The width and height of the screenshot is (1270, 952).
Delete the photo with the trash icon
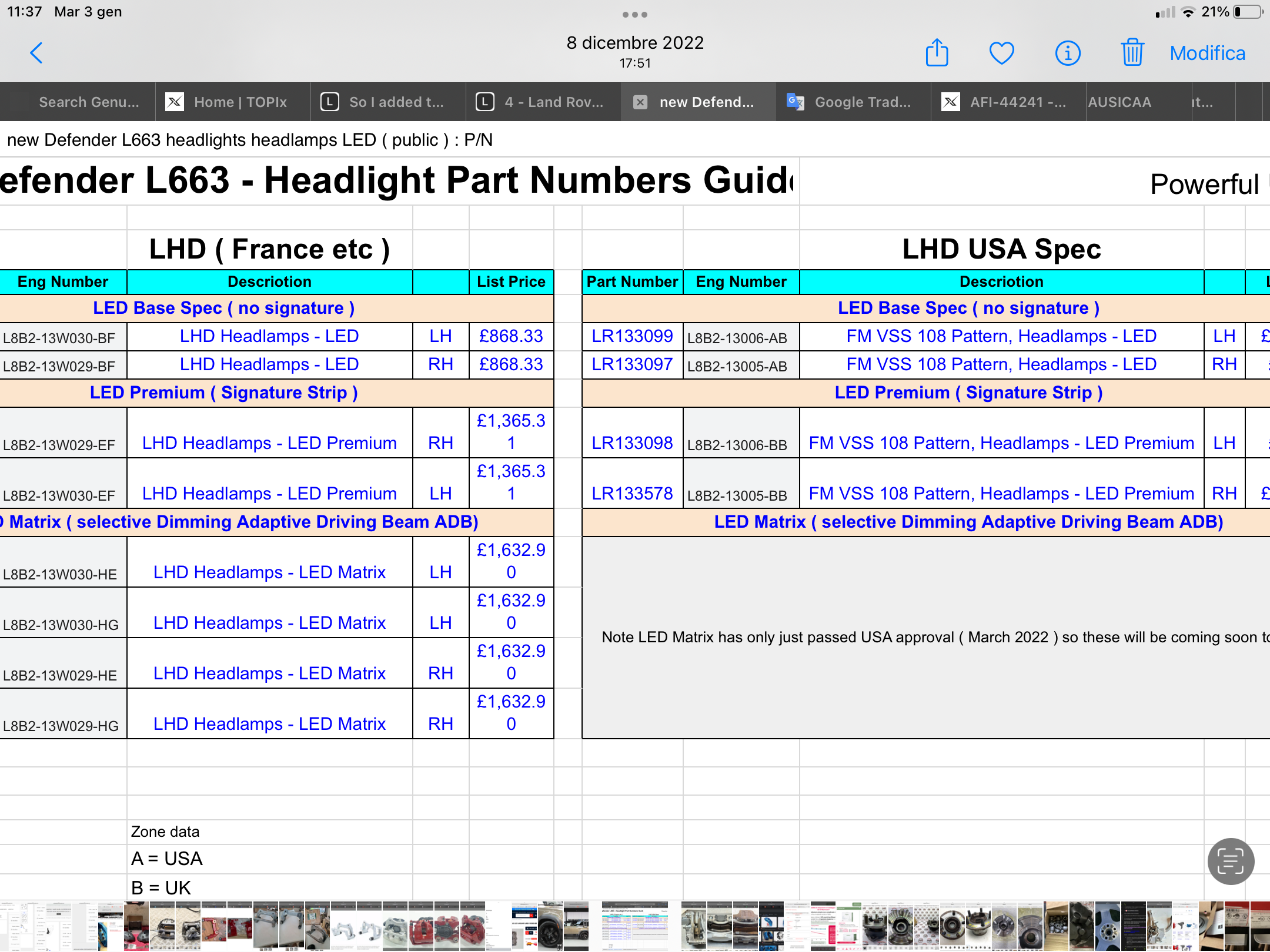click(x=1132, y=53)
